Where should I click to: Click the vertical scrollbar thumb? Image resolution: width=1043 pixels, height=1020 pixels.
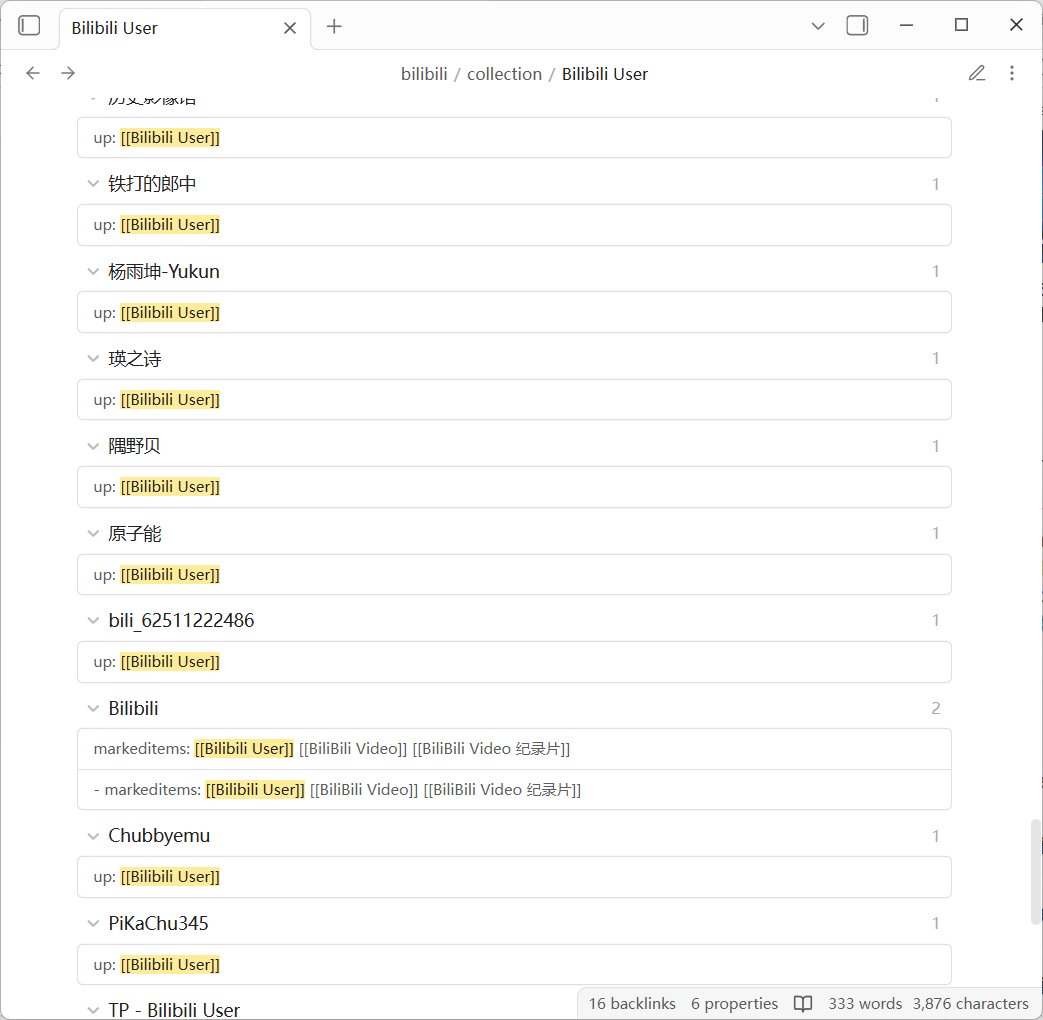[x=1035, y=872]
